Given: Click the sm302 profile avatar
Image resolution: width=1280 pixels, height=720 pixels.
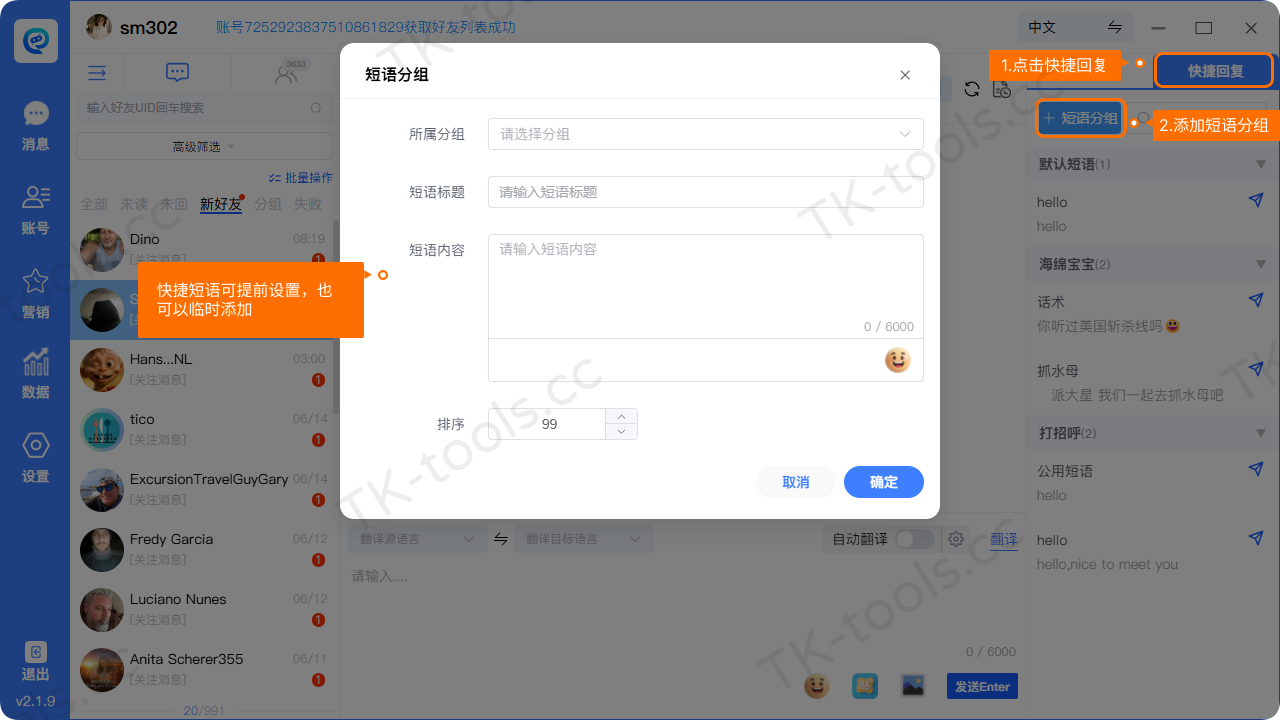Looking at the screenshot, I should pyautogui.click(x=99, y=27).
